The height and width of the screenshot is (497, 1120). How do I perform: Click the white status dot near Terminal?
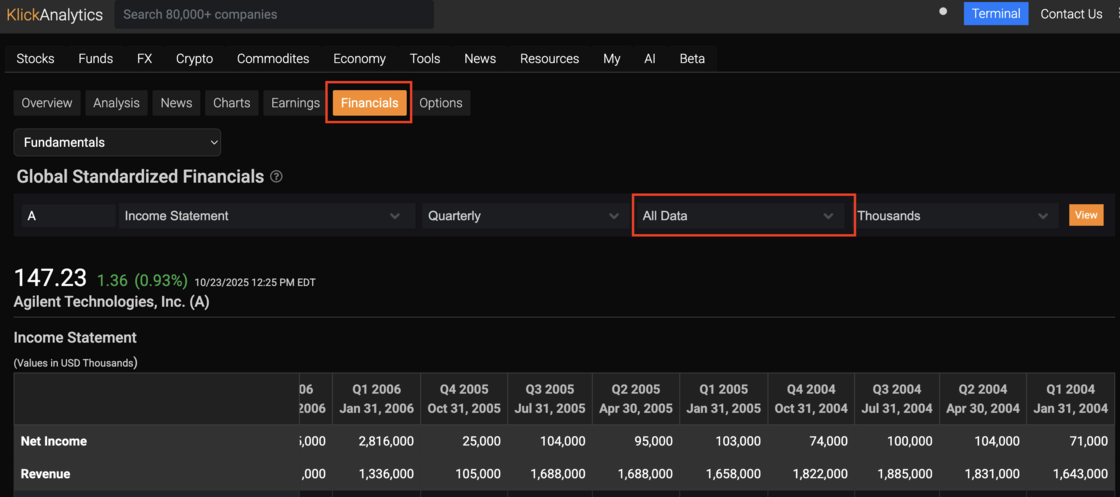click(943, 11)
